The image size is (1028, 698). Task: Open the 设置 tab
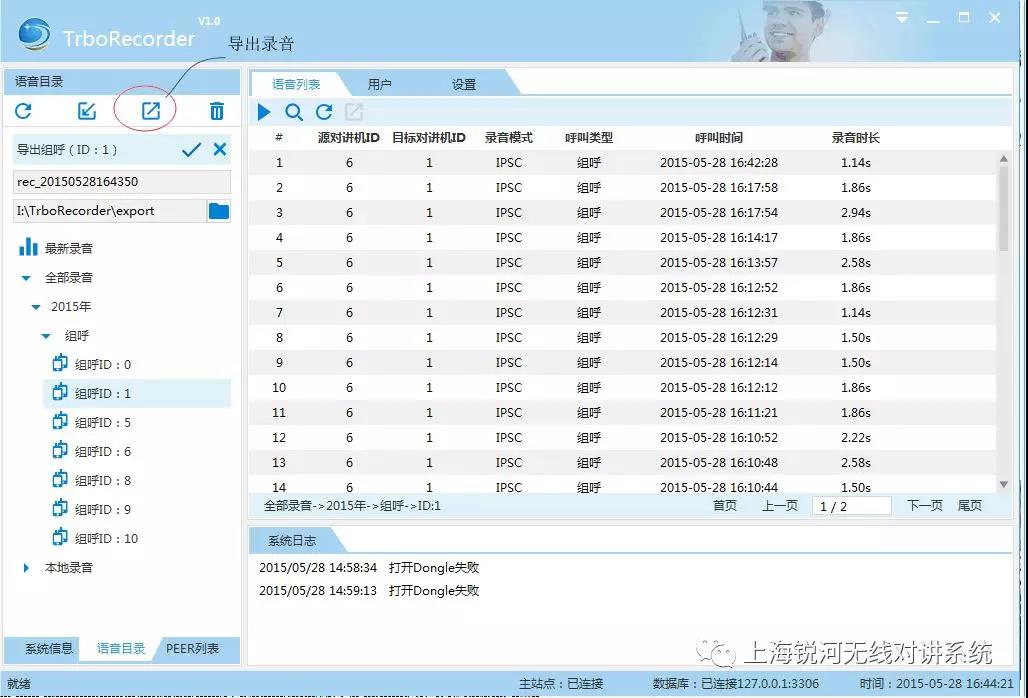click(464, 85)
